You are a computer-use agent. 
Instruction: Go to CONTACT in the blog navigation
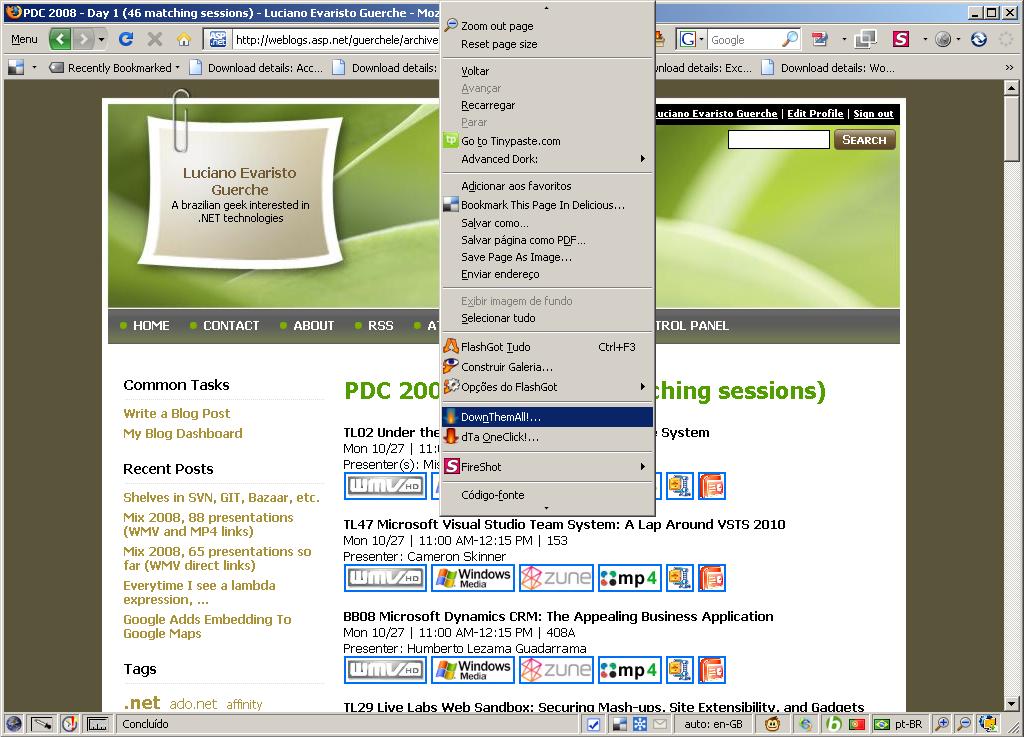tap(231, 325)
